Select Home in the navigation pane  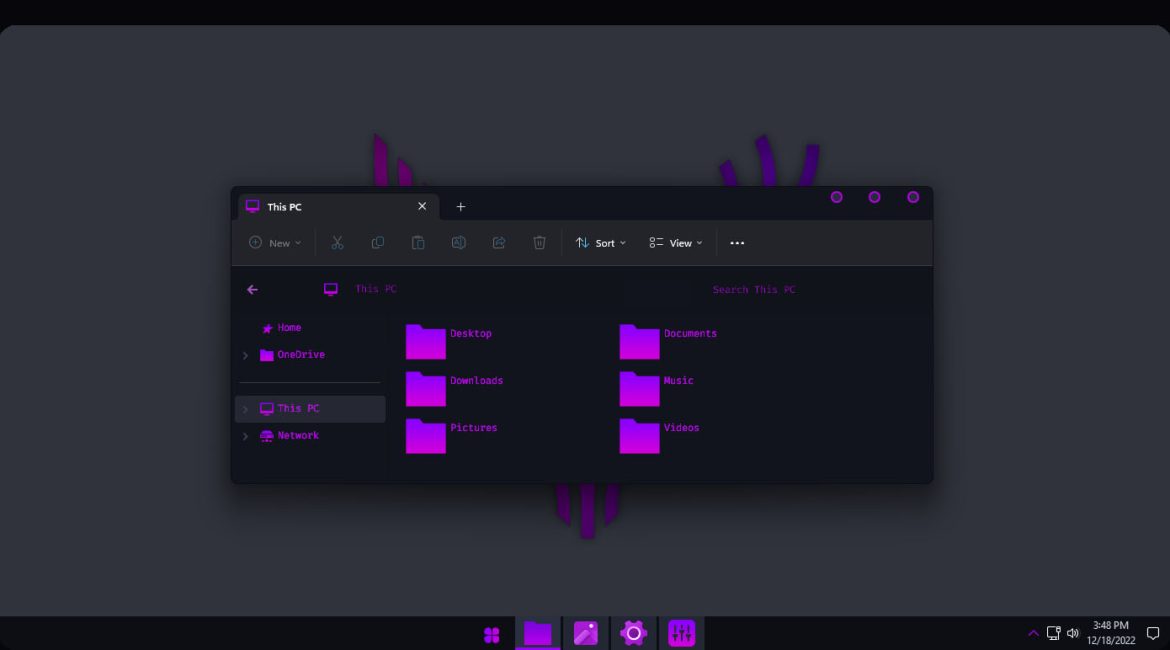[x=288, y=328]
